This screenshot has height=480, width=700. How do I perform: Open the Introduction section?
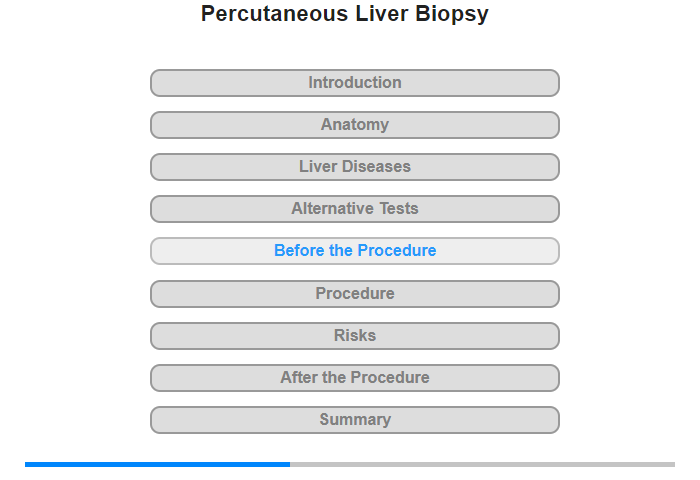[x=355, y=83]
